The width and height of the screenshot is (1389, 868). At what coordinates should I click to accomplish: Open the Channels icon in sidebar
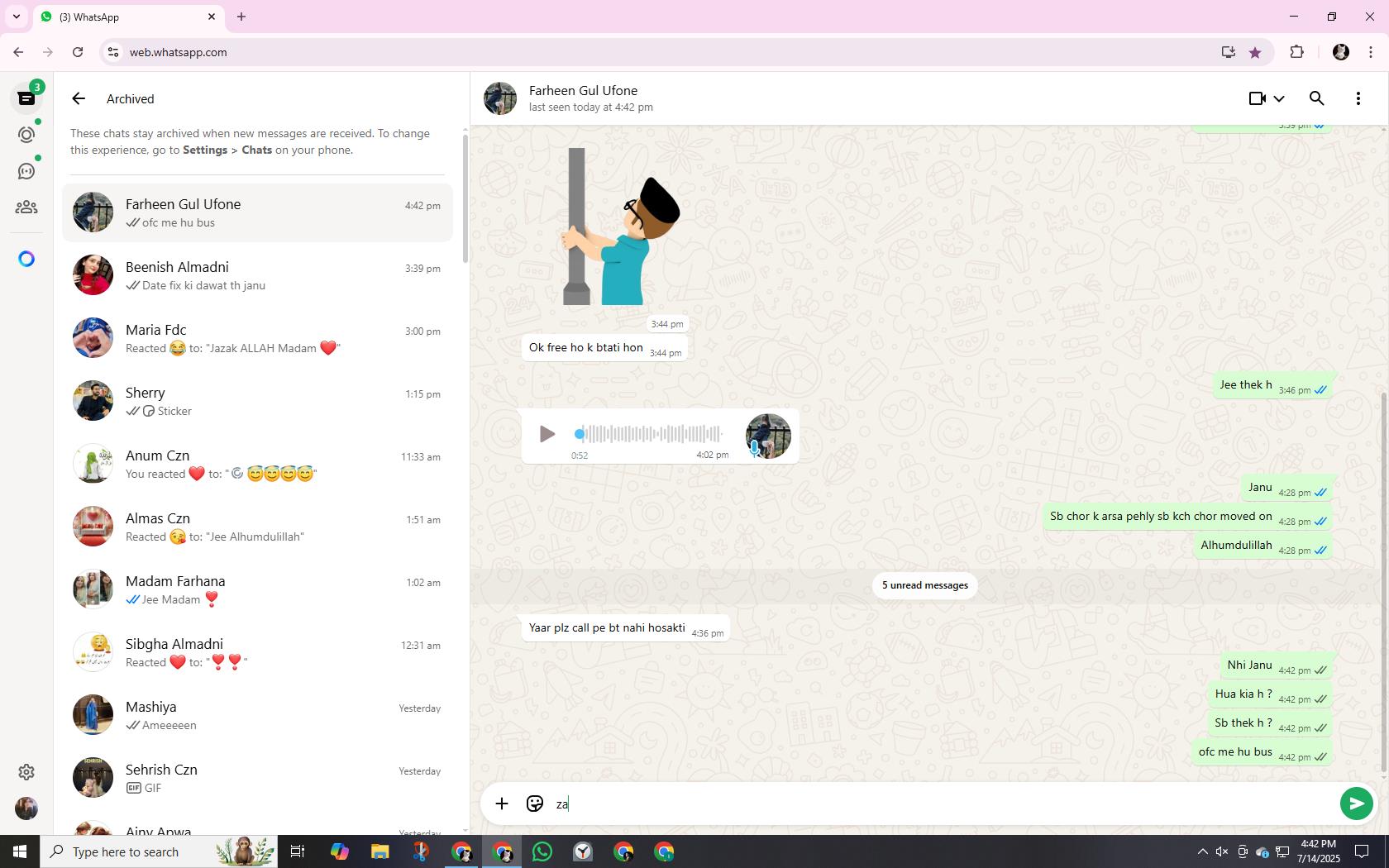click(x=26, y=171)
